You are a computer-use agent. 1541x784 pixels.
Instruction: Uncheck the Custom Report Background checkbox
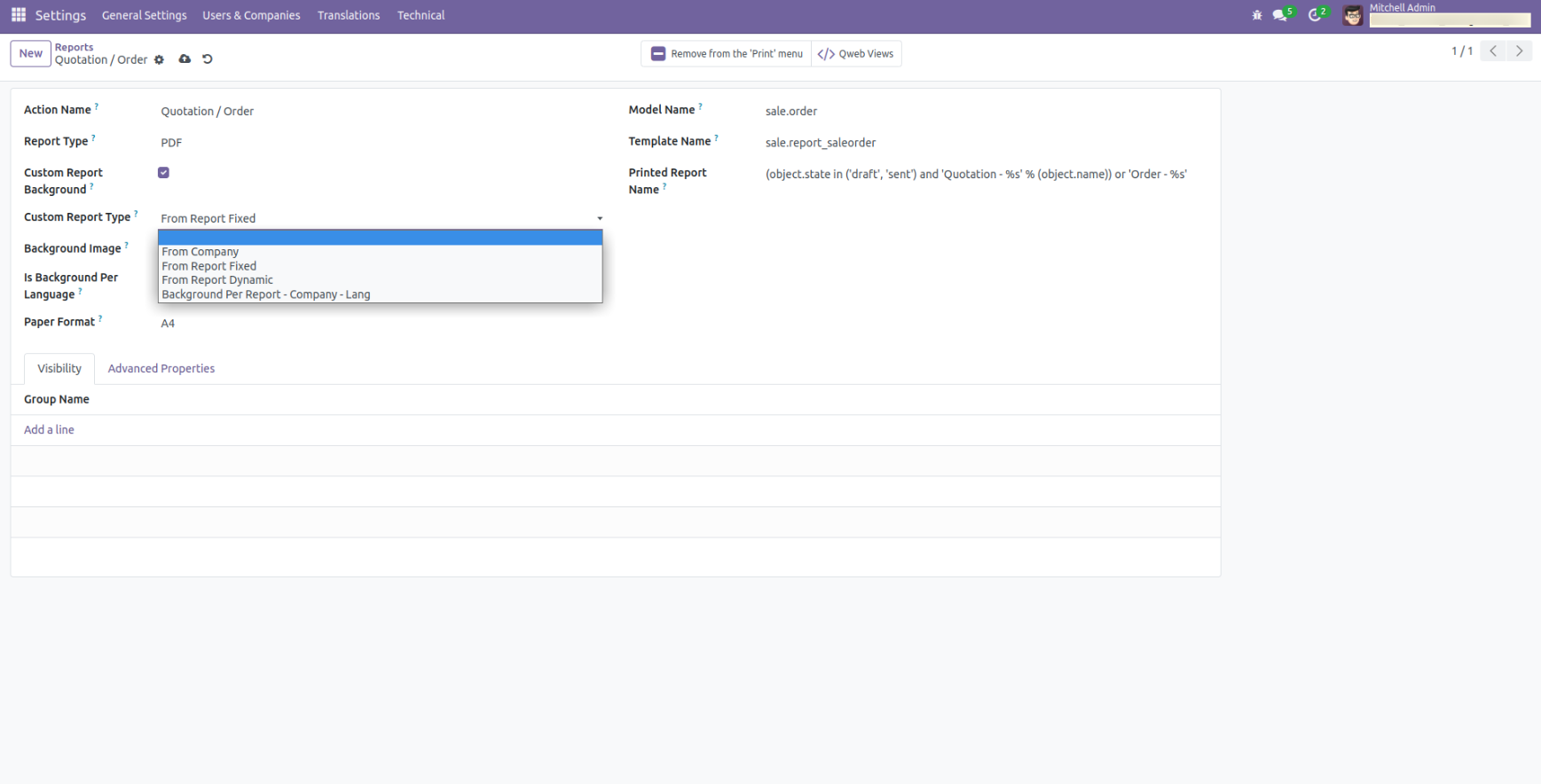pos(163,173)
